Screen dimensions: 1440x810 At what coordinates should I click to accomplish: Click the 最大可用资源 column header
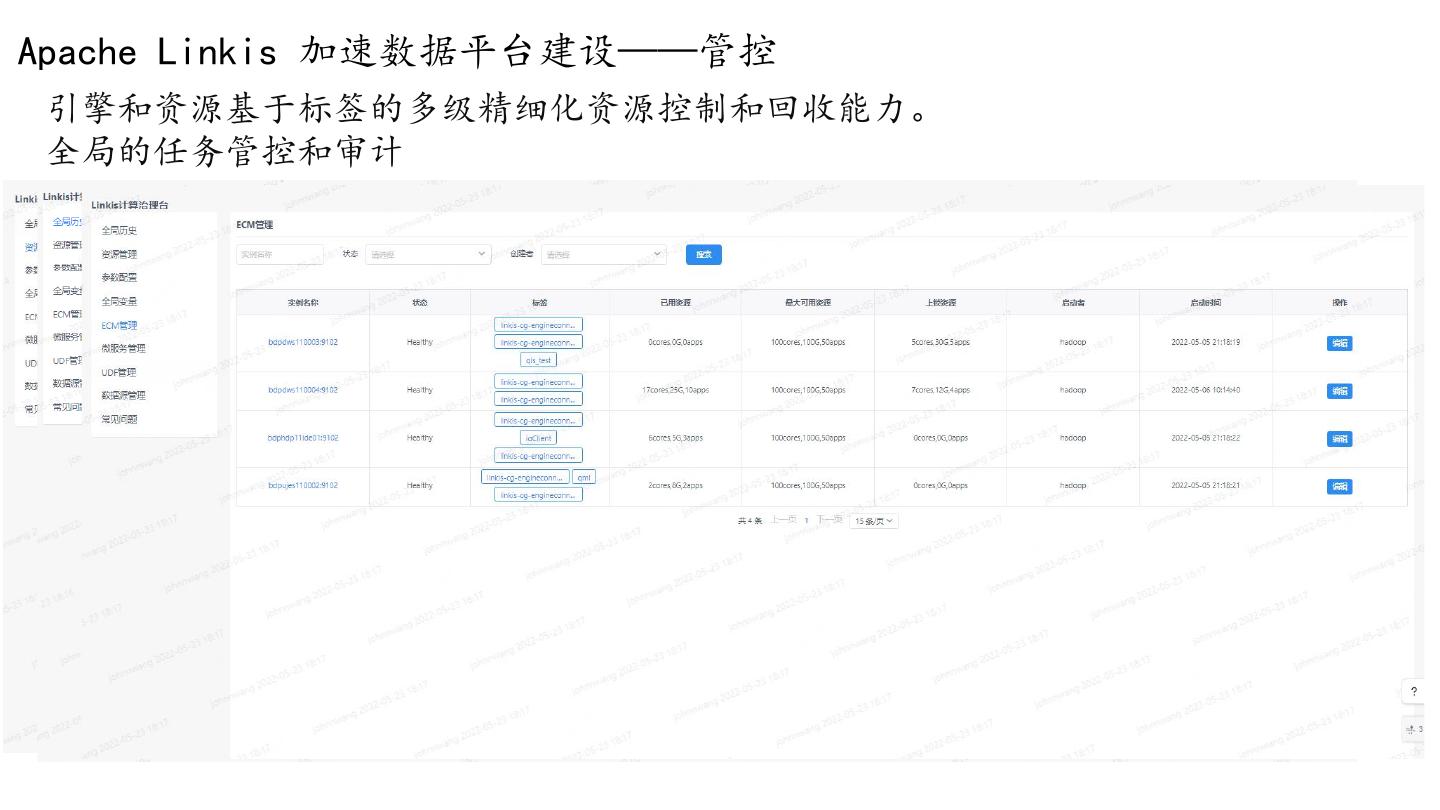808,302
